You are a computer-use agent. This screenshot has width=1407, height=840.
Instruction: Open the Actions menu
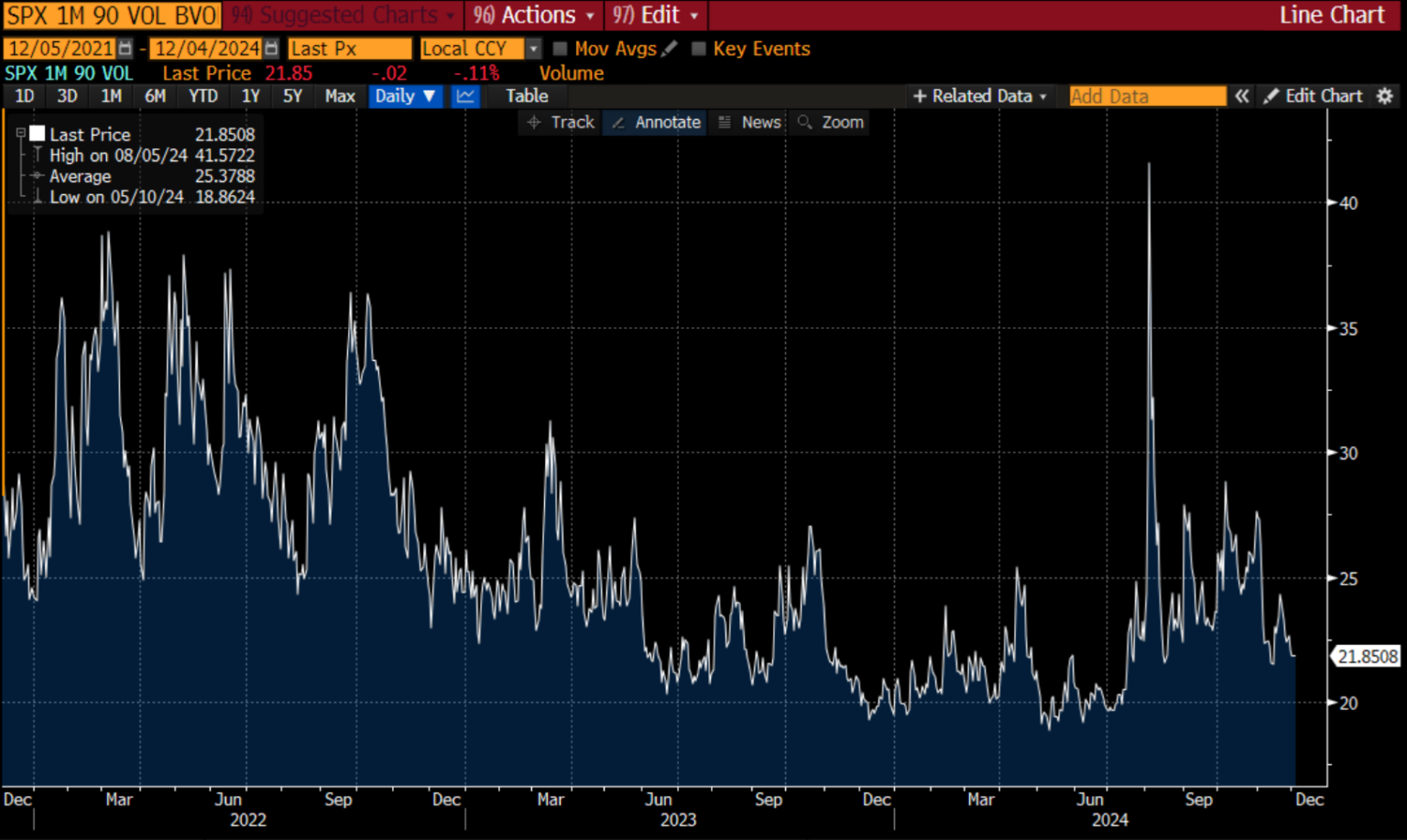point(534,16)
